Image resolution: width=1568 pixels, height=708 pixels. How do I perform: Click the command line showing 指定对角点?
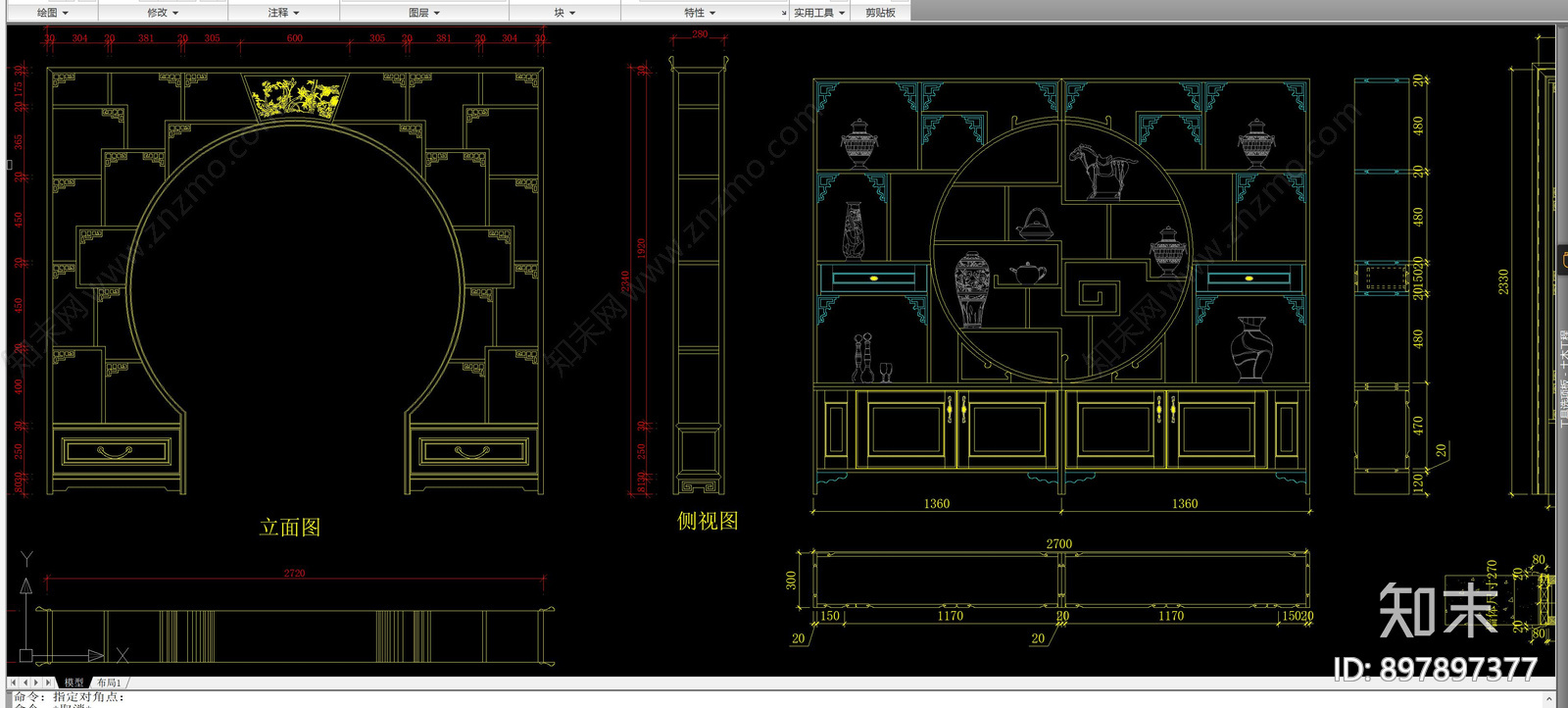click(69, 696)
